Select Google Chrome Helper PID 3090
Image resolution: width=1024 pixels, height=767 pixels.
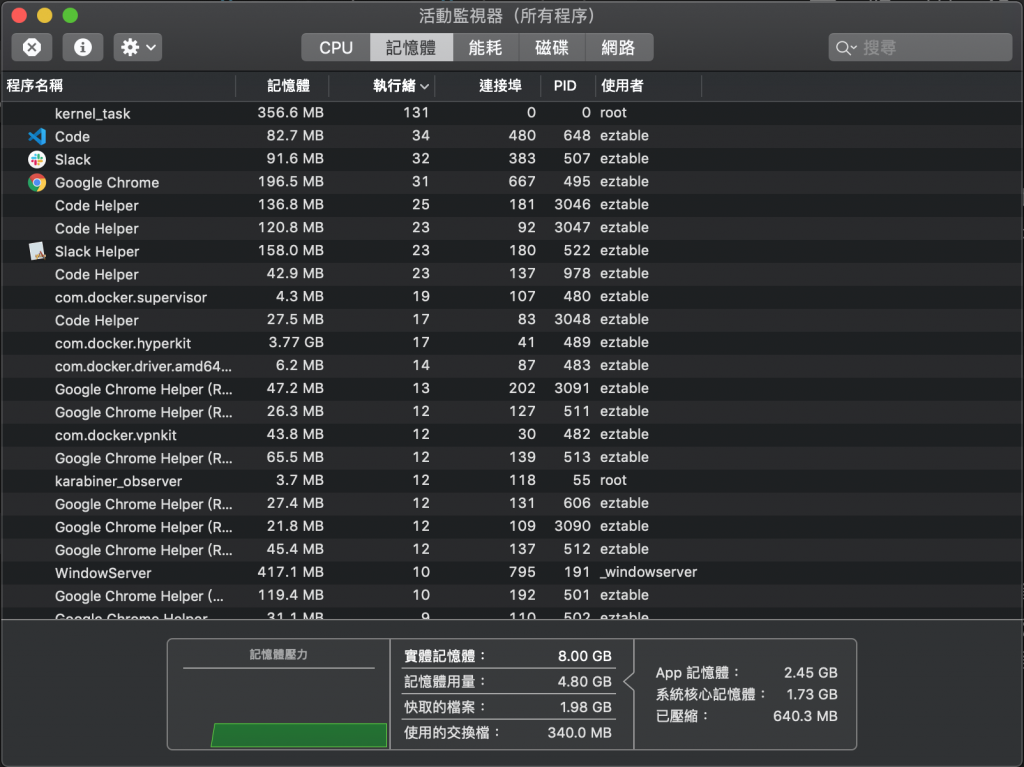[x=512, y=527]
